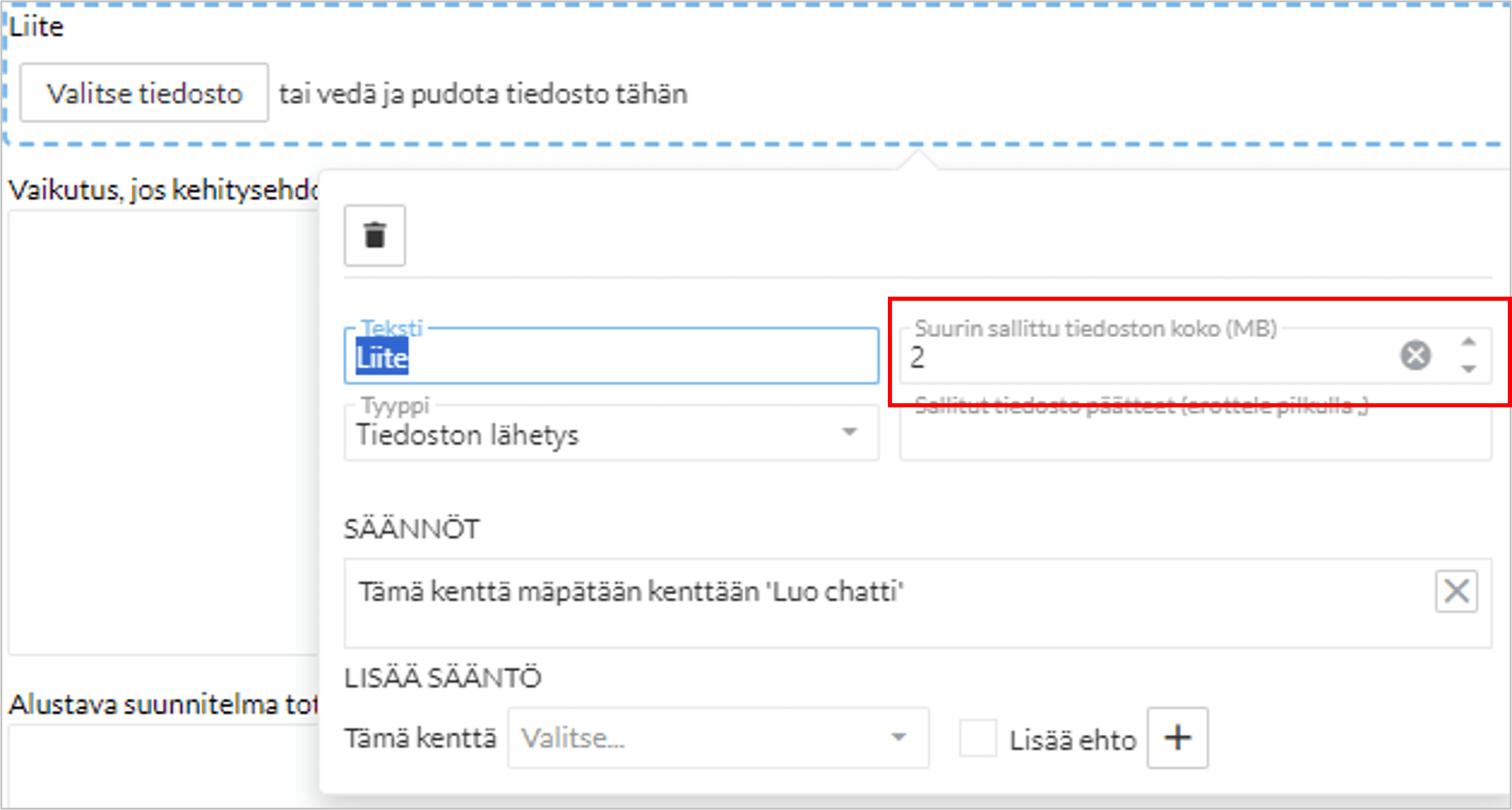This screenshot has height=810, width=1512.
Task: Click the mapping rule text row
Action: point(630,592)
